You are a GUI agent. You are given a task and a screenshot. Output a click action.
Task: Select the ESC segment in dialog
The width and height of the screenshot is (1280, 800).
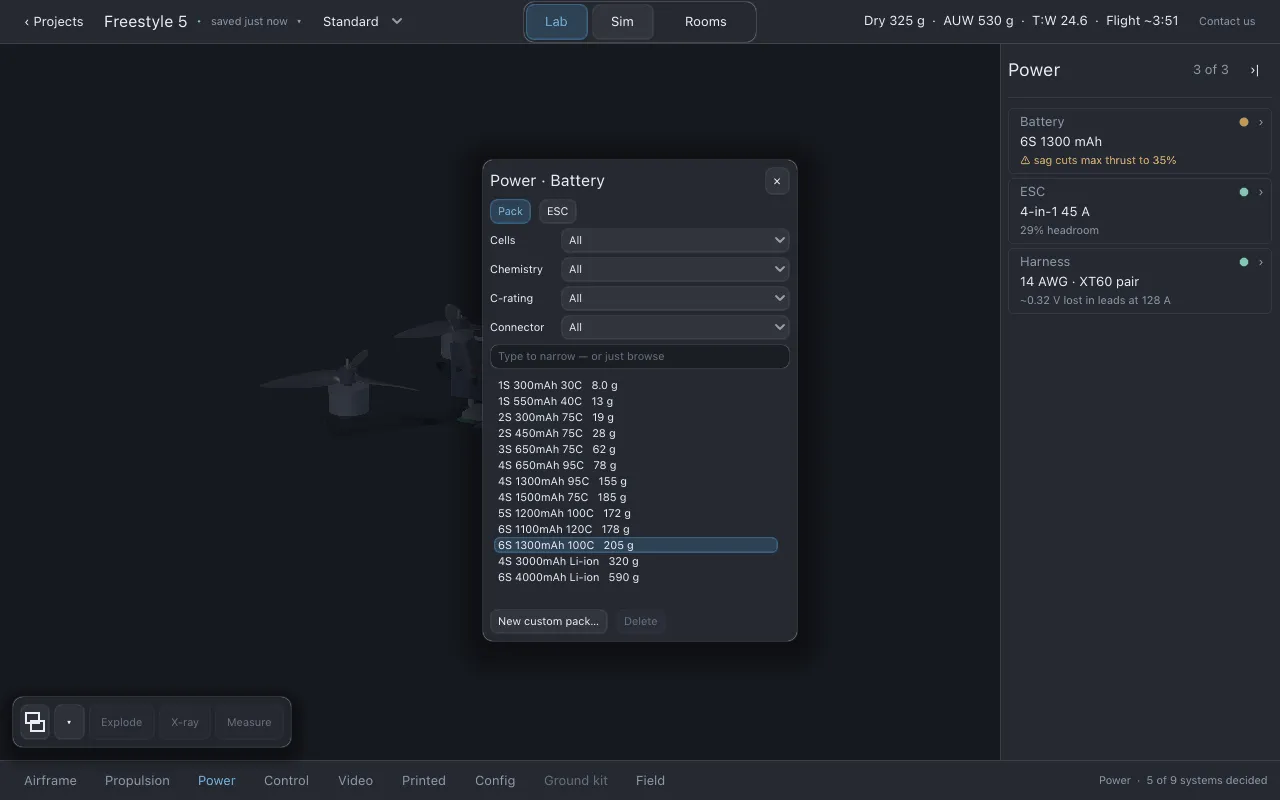point(557,211)
